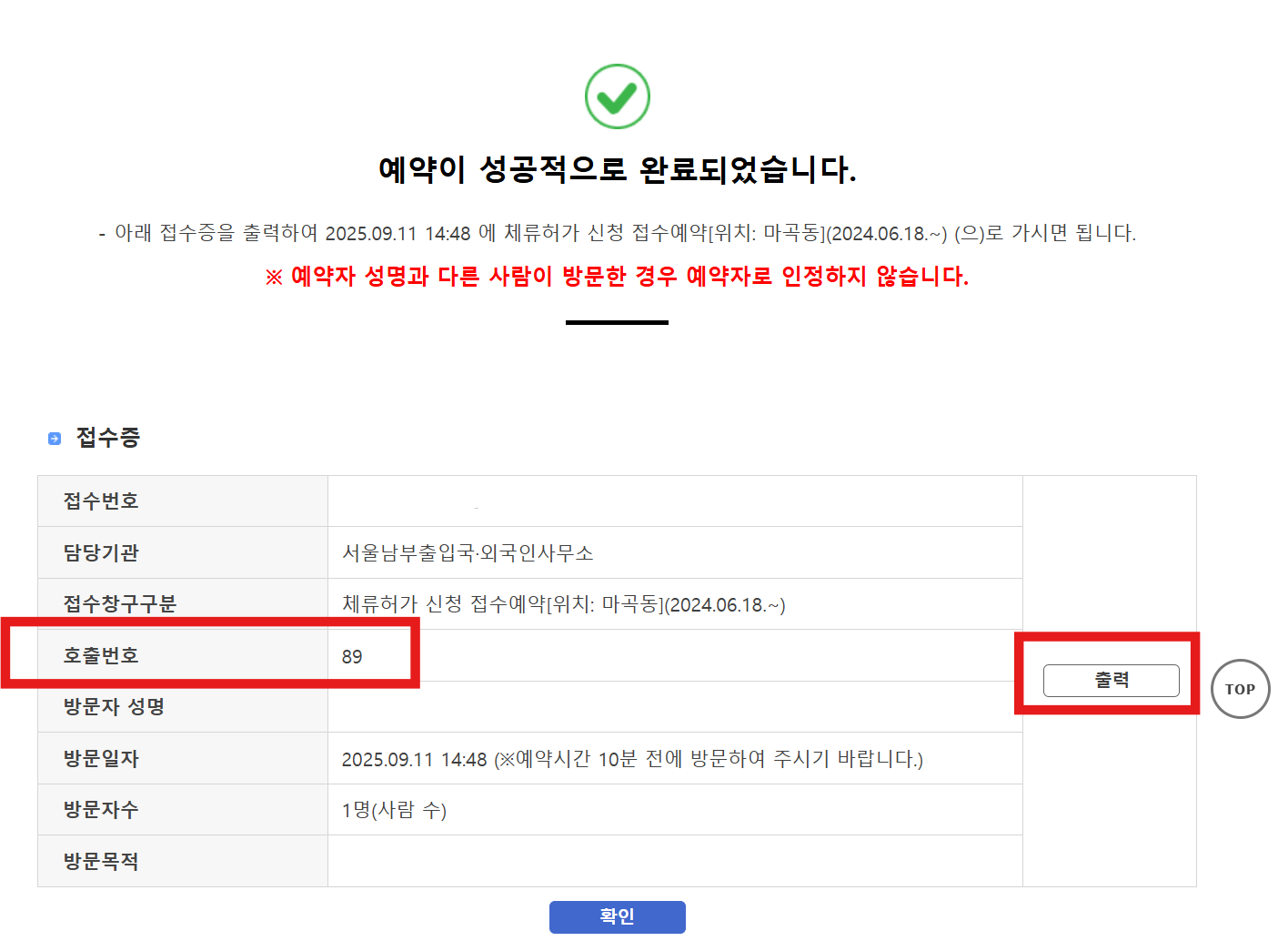Click the 방문자 성명 row label
The image size is (1288, 951).
114,707
